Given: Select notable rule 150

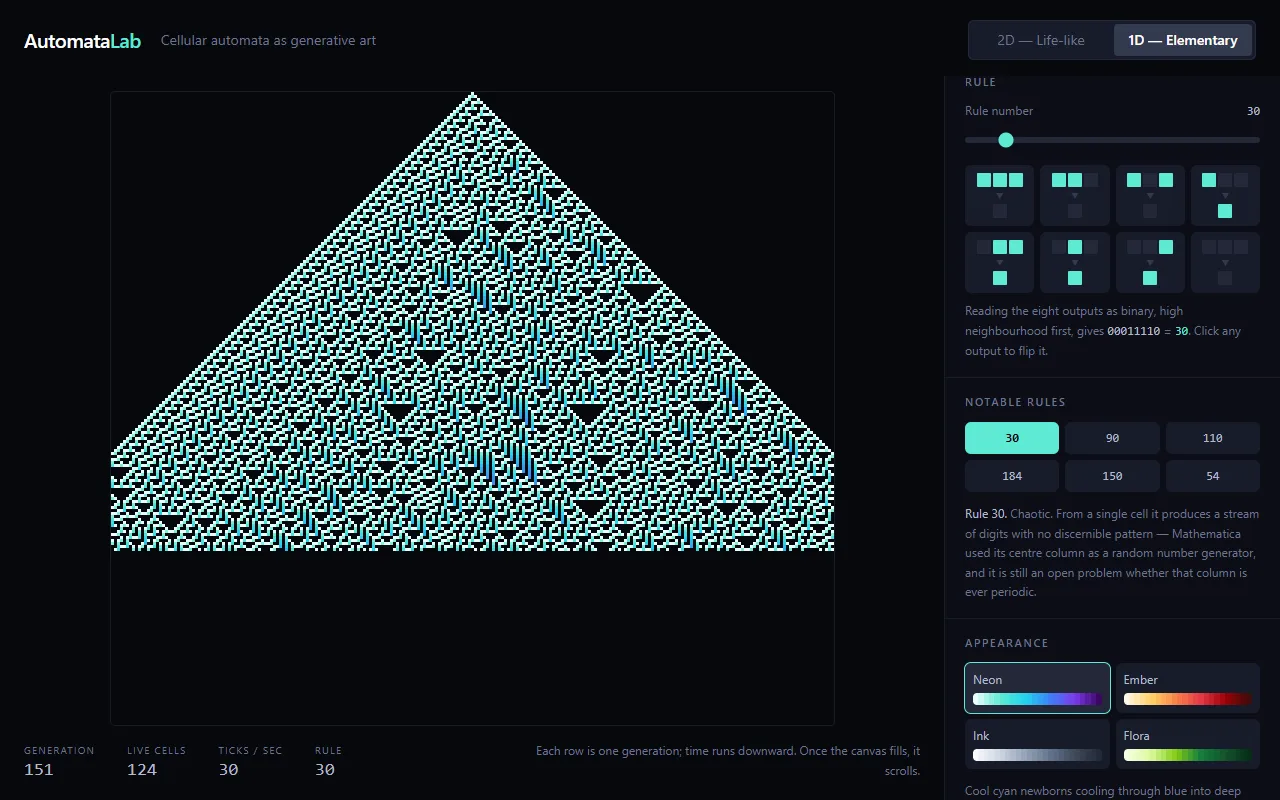Looking at the screenshot, I should click(1112, 476).
